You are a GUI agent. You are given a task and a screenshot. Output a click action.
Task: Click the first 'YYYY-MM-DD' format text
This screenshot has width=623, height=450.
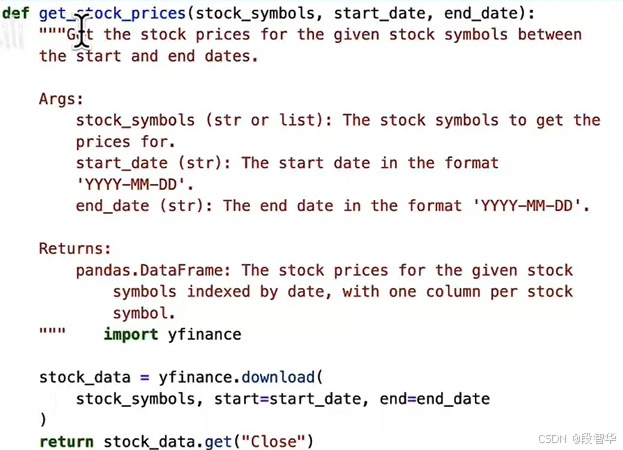coord(131,185)
